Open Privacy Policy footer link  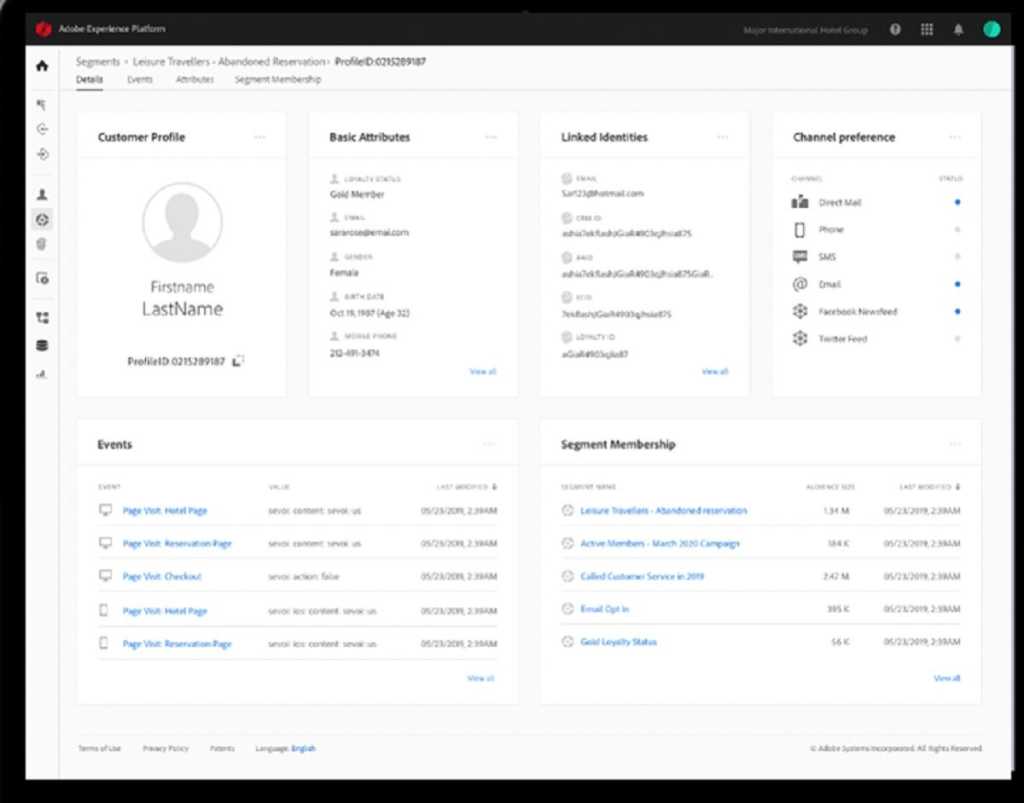pyautogui.click(x=165, y=748)
